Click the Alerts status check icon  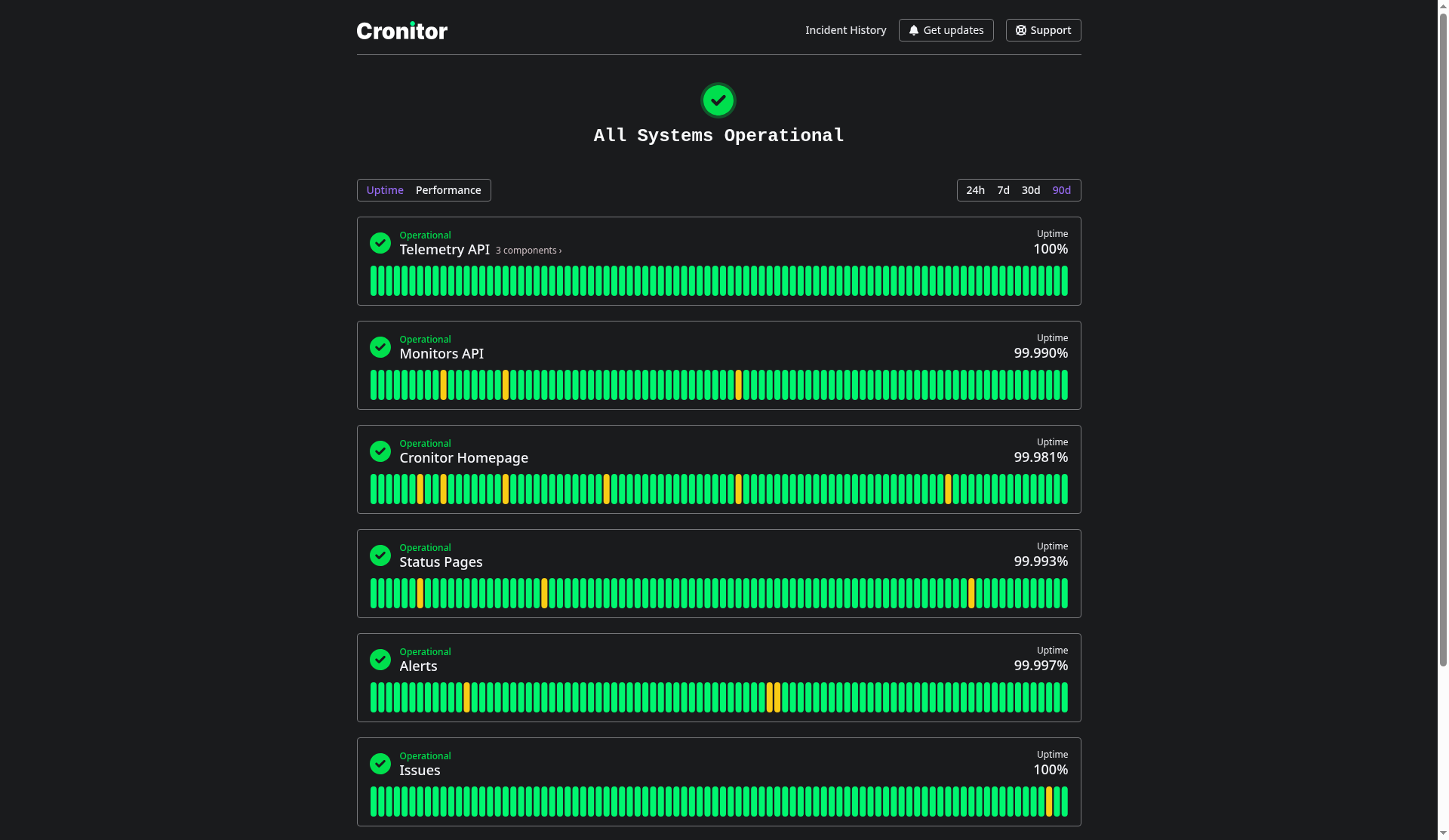(x=380, y=660)
